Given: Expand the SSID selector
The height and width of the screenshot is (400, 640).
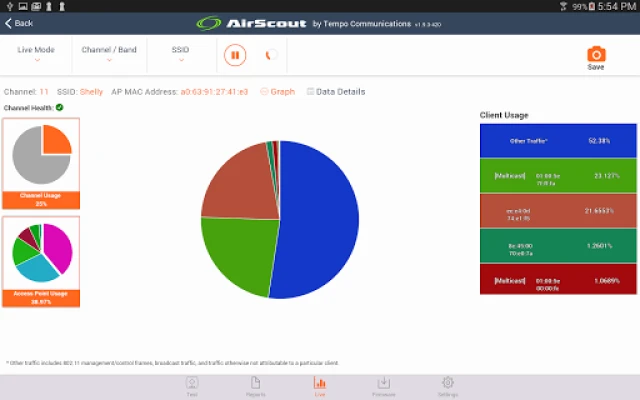Looking at the screenshot, I should (180, 54).
